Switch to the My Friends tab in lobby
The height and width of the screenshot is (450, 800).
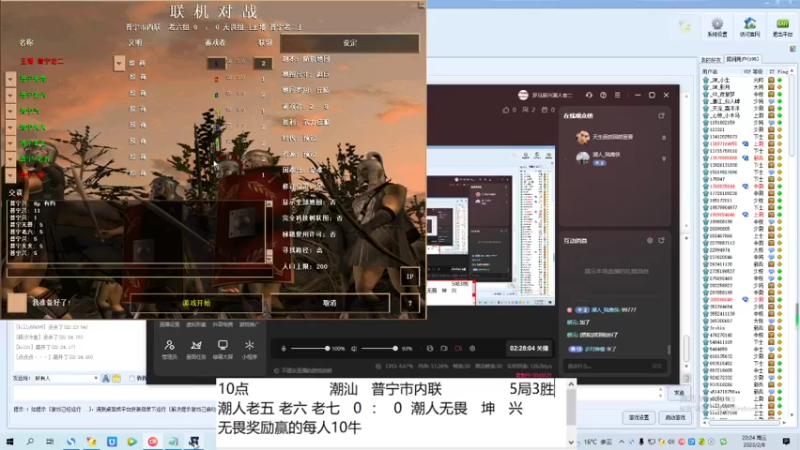pos(711,60)
